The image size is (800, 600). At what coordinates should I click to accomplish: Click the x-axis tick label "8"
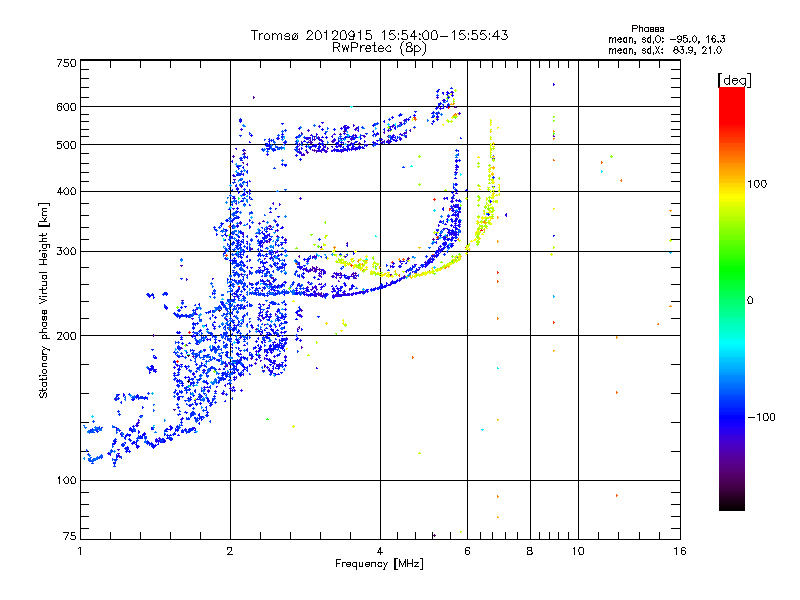click(x=530, y=551)
